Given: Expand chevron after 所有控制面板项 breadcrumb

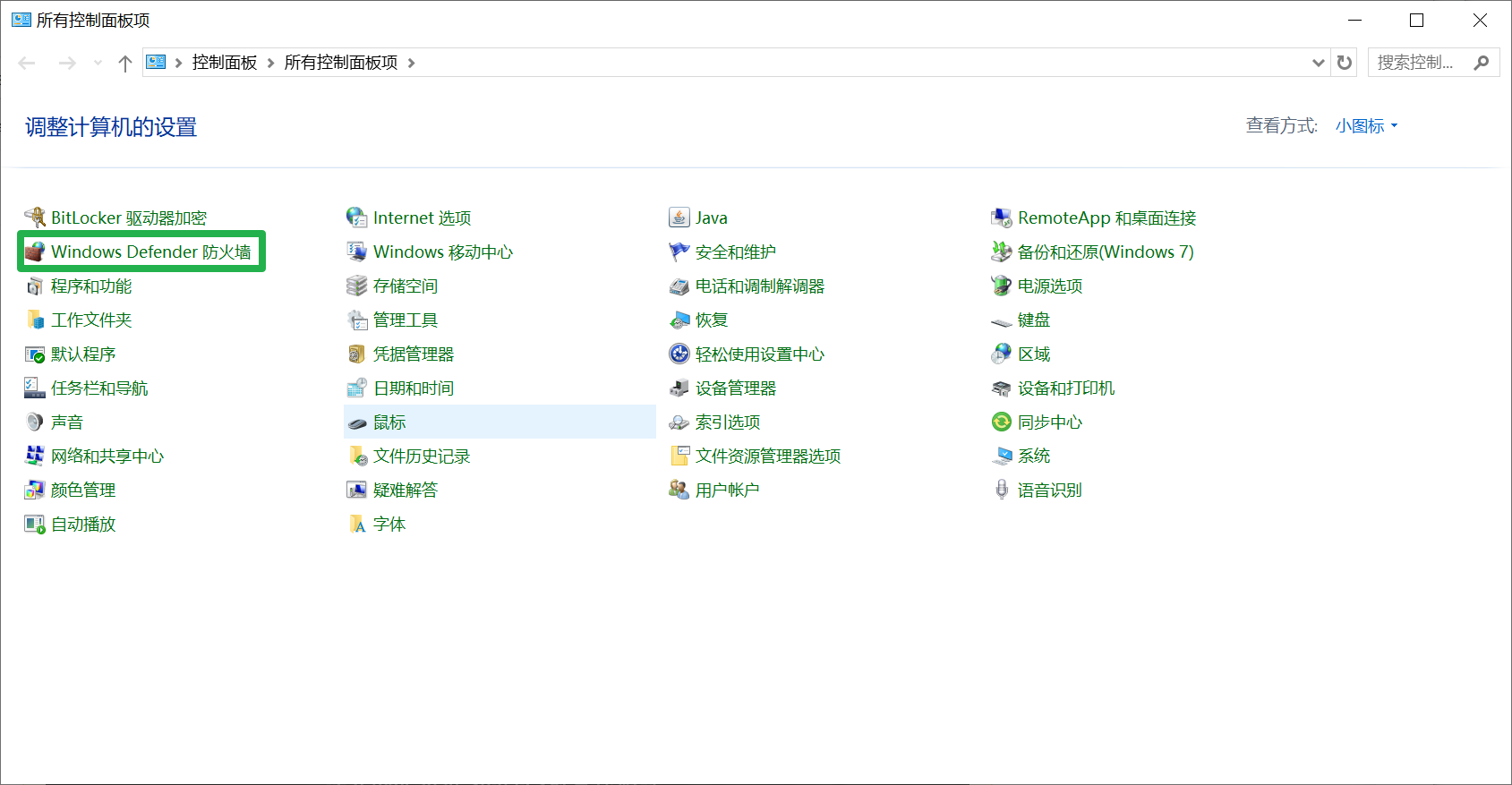Looking at the screenshot, I should click(411, 63).
